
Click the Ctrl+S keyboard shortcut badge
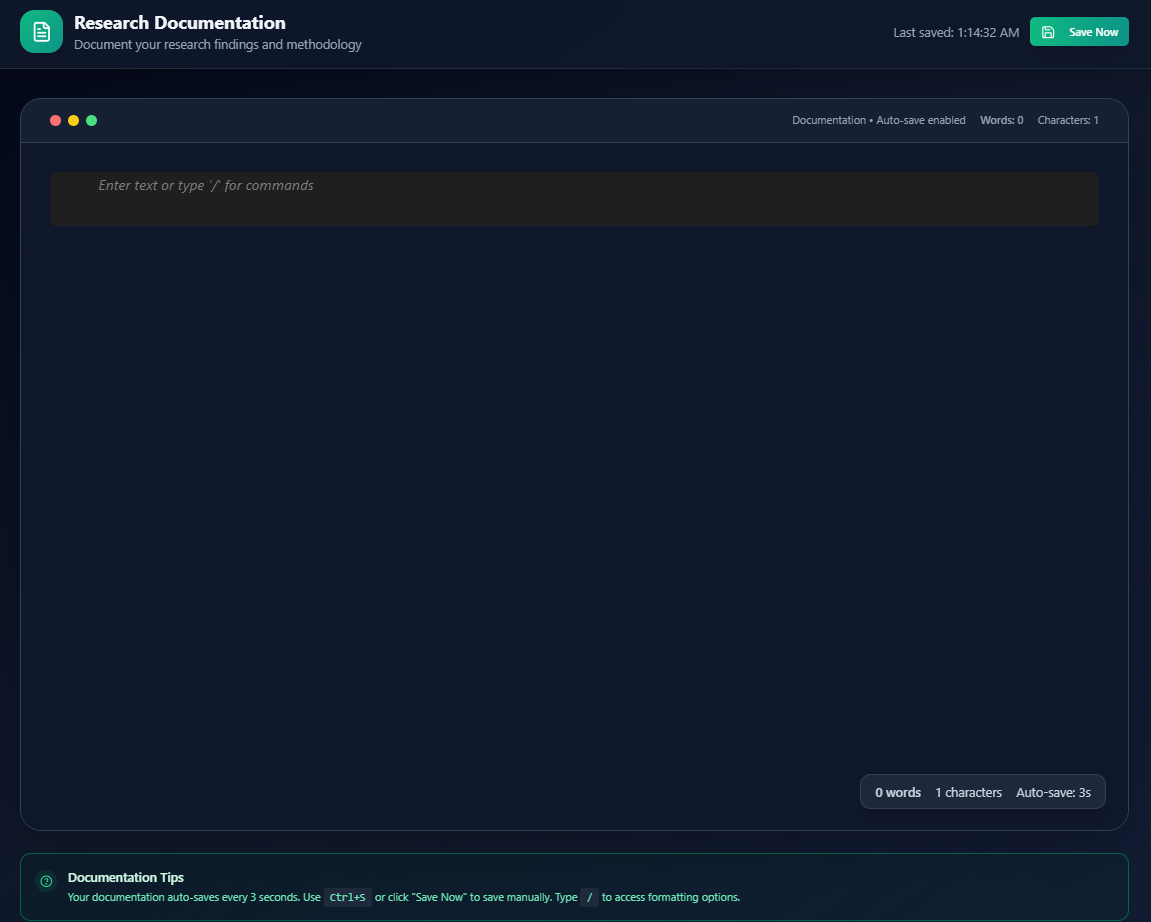coord(348,897)
